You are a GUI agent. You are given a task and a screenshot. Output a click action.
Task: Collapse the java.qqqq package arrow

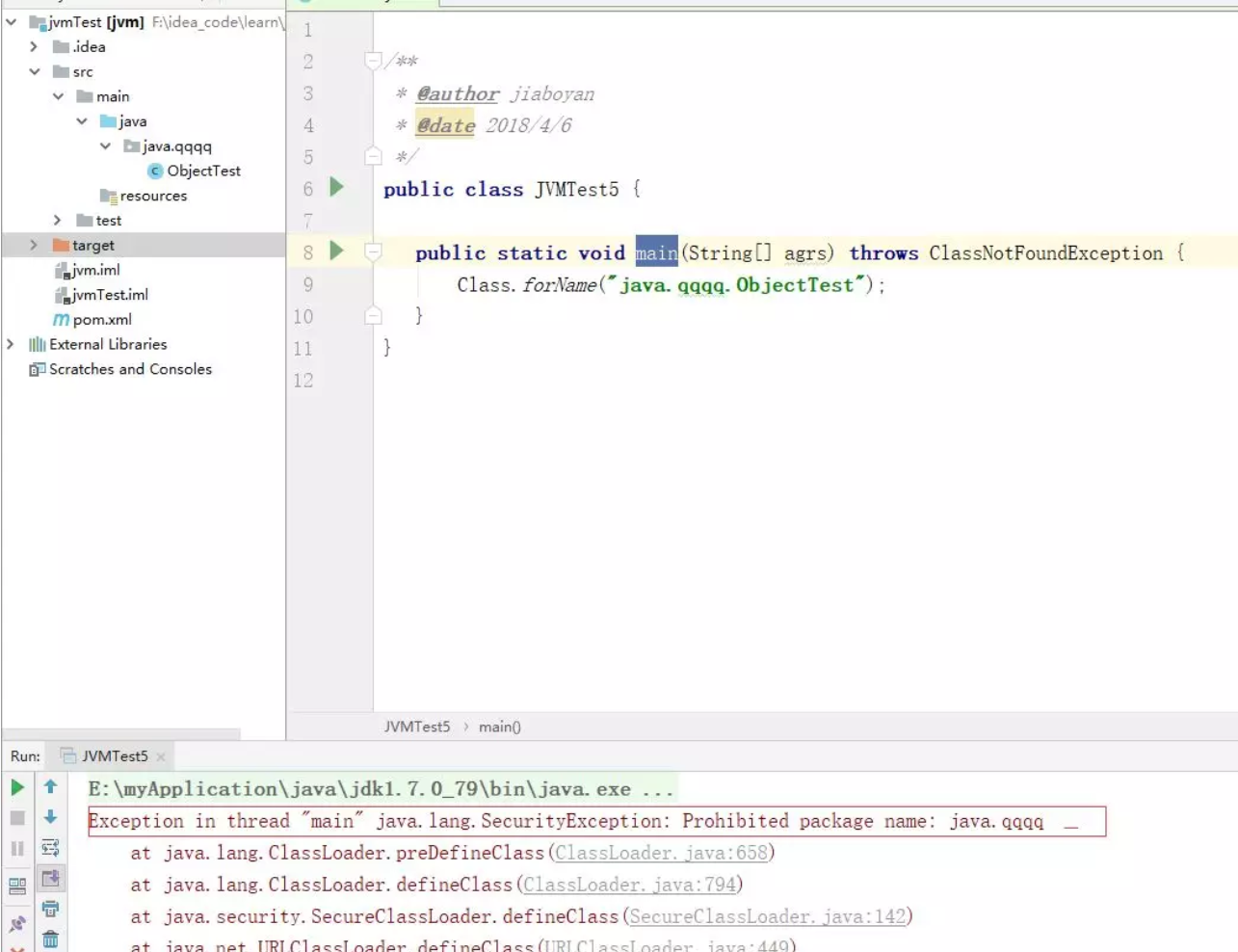[106, 146]
